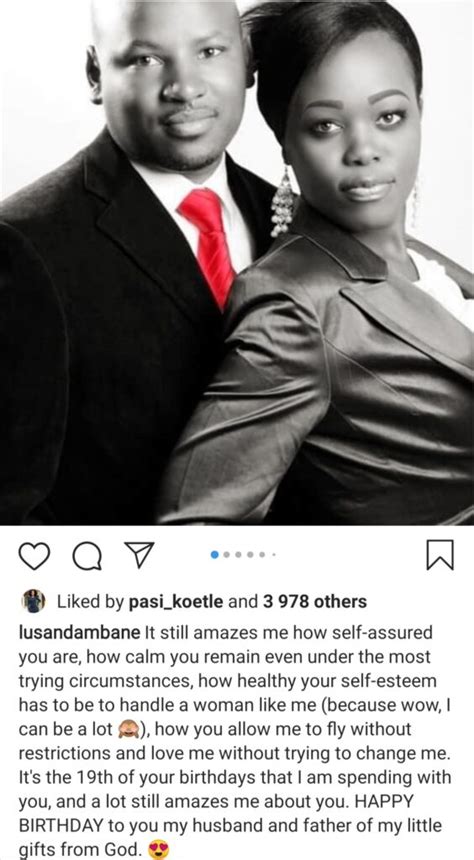Tap the "Liked by" text

[x=91, y=602]
